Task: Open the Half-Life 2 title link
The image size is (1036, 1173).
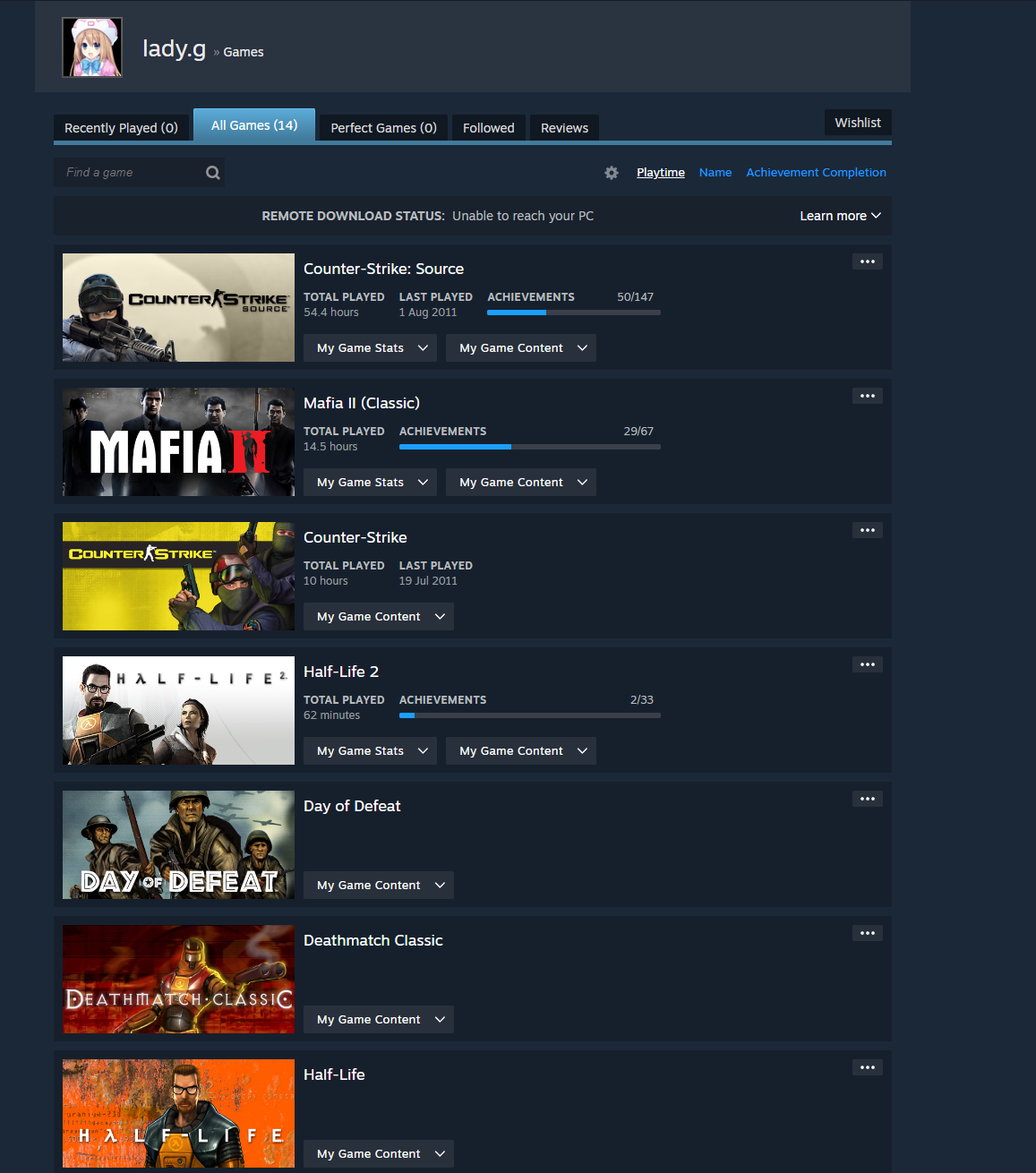Action: tap(341, 672)
